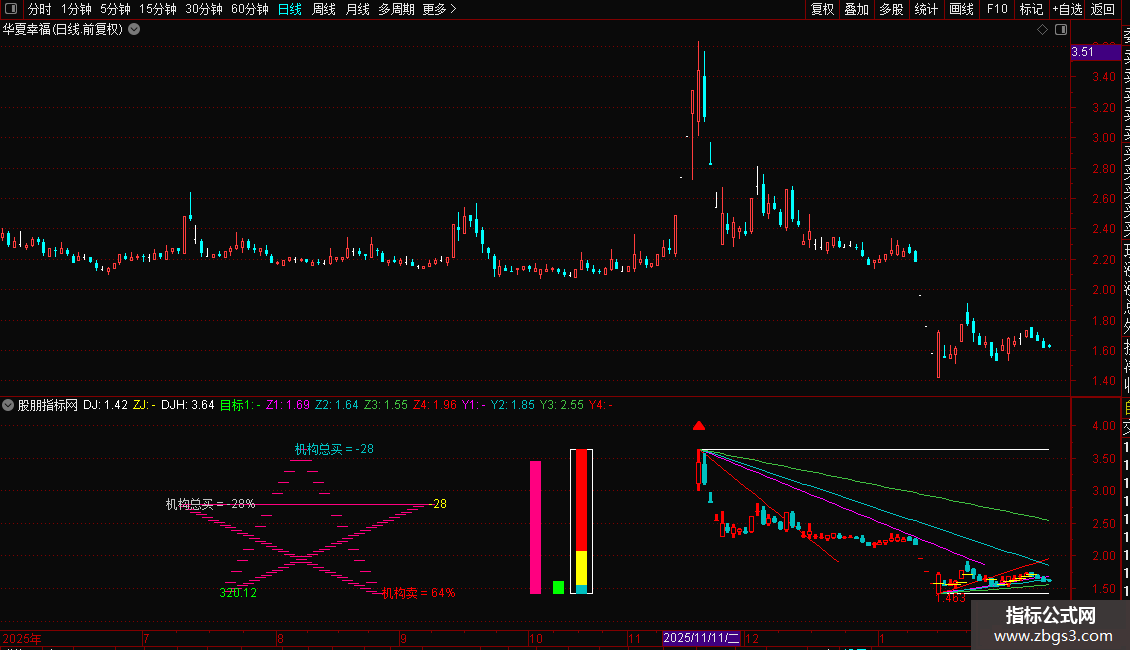Viewport: 1130px width, 650px height.
Task: Click the 机构卖 = 64% label
Action: [419, 593]
